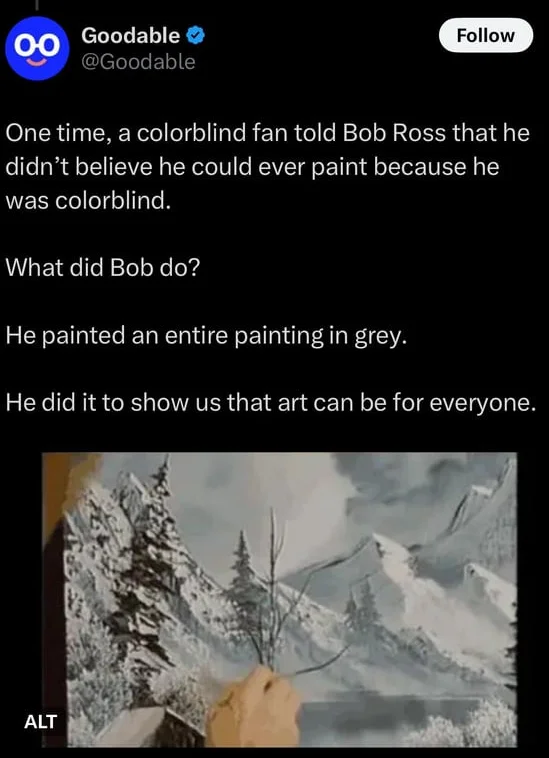Select the "He painted an entire painting in grey" line

click(x=206, y=335)
